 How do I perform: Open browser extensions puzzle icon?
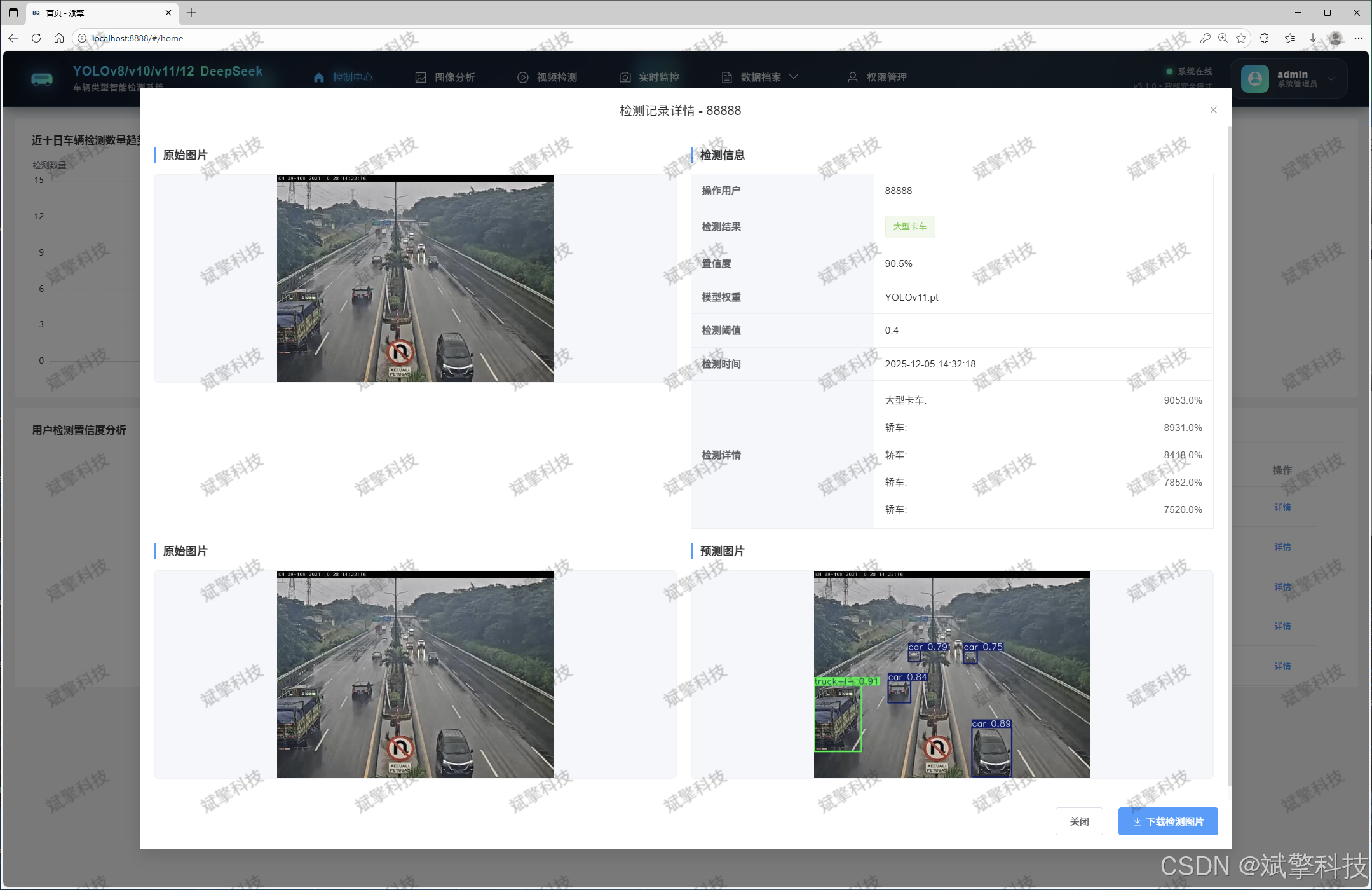click(x=1264, y=38)
